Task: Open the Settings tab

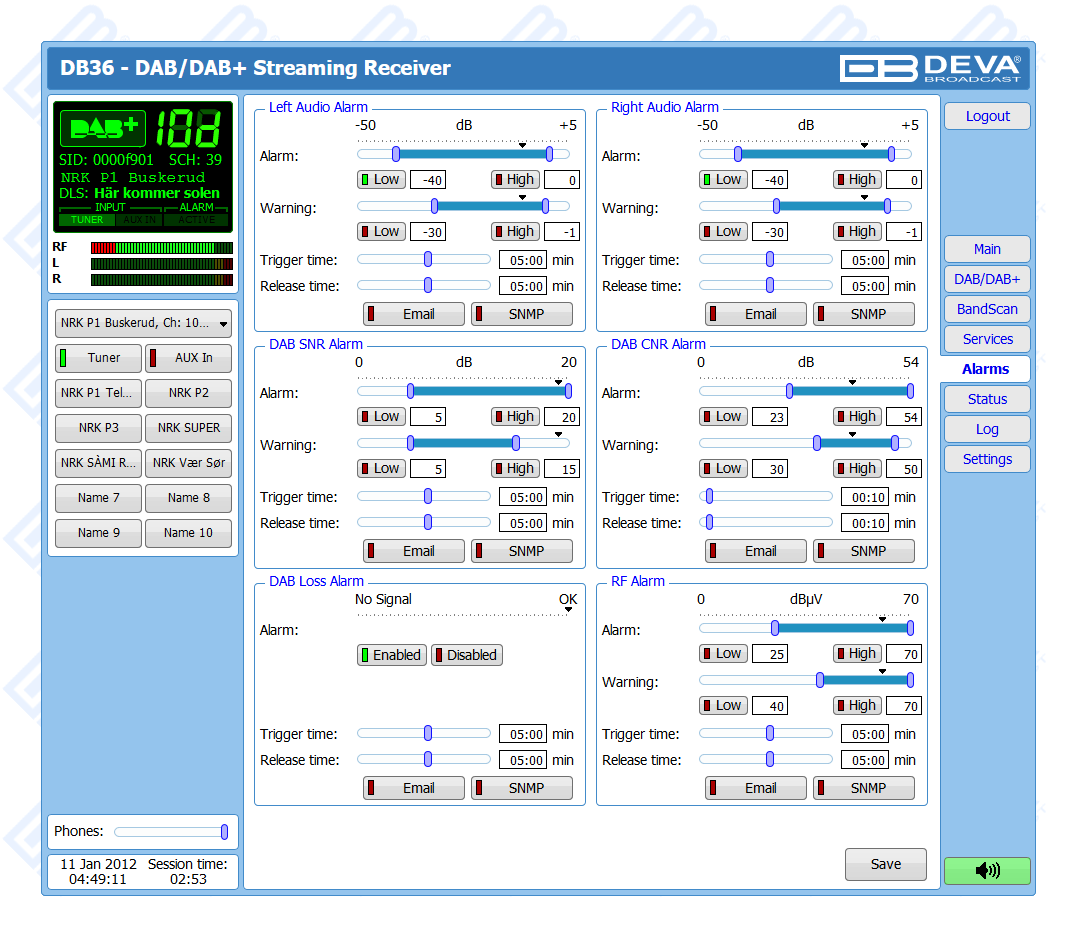Action: 986,459
